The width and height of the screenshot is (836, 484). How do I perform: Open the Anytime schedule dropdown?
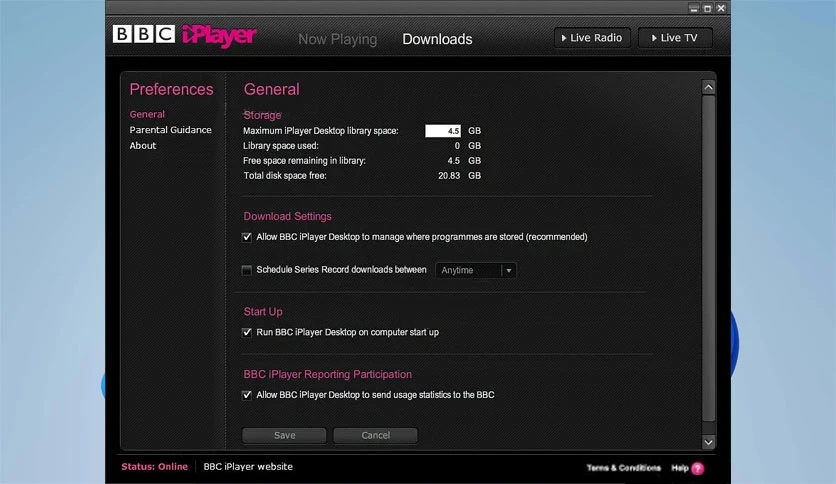476,270
